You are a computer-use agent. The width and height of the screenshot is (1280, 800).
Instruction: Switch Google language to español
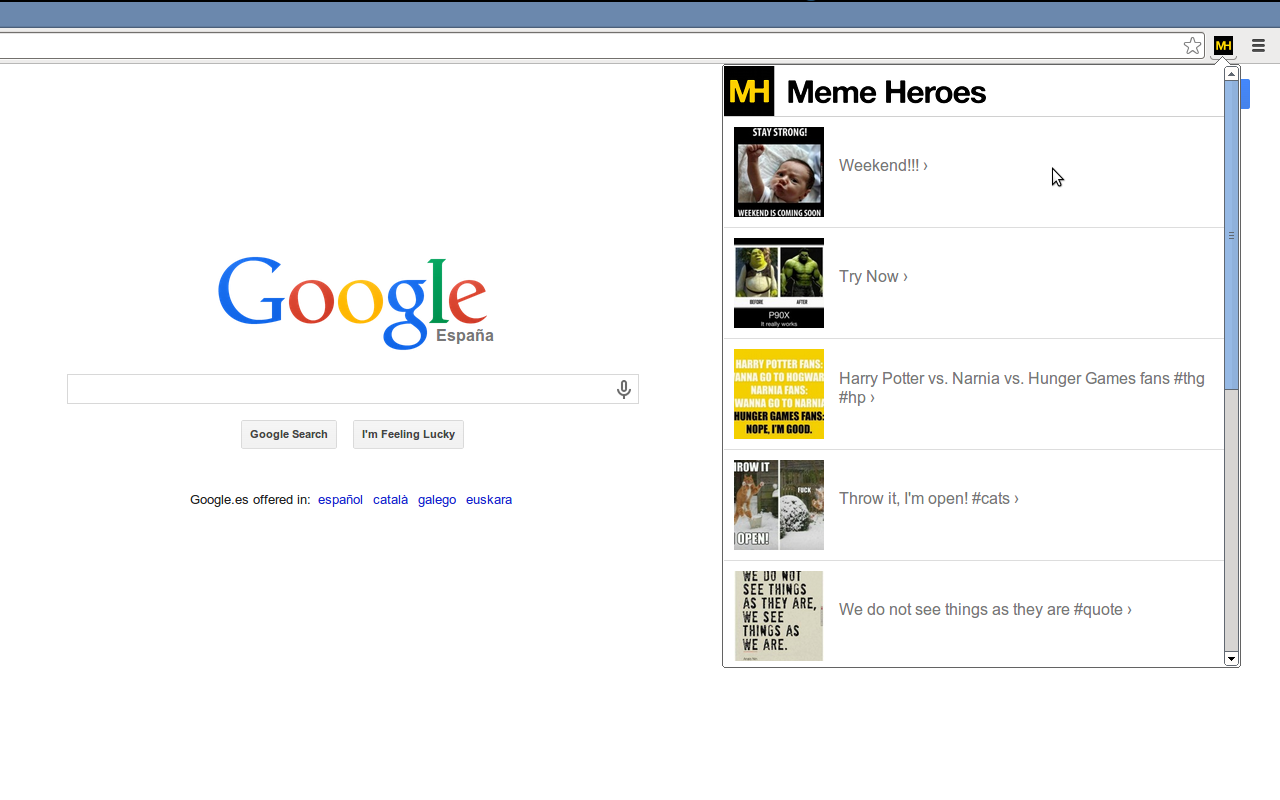340,500
